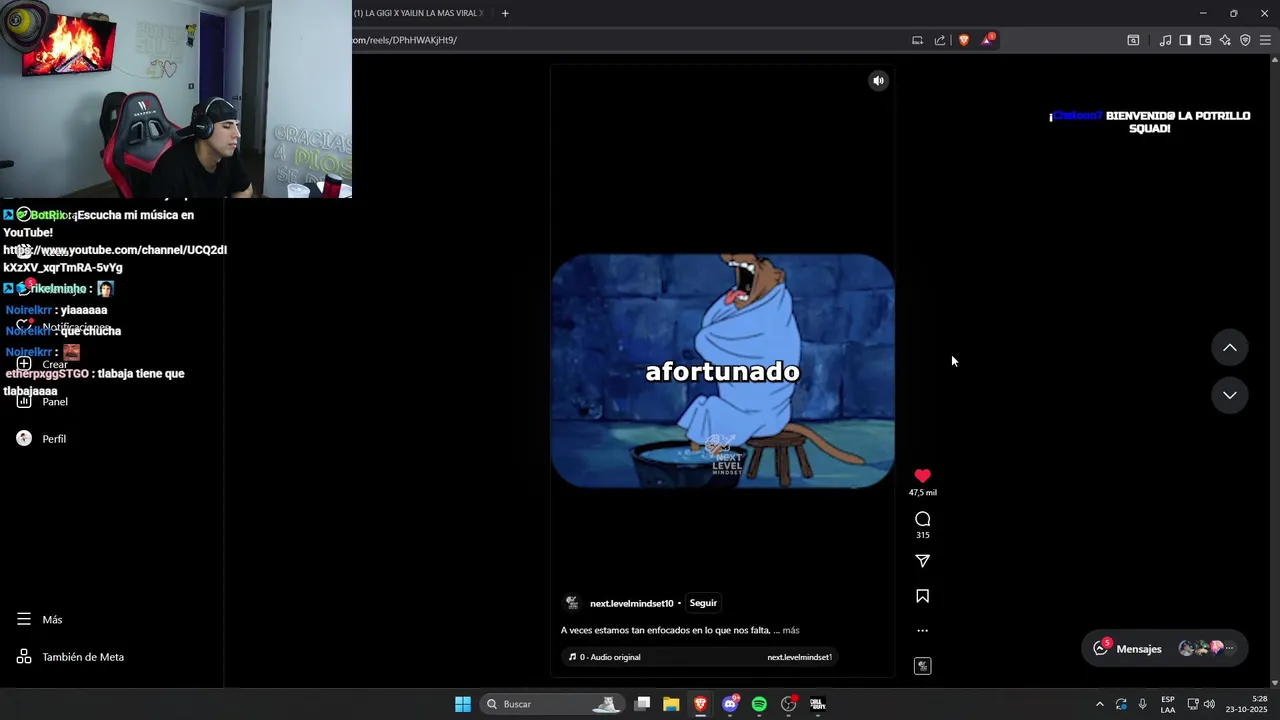This screenshot has width=1280, height=720.
Task: Open Discord from the taskbar
Action: 730,704
